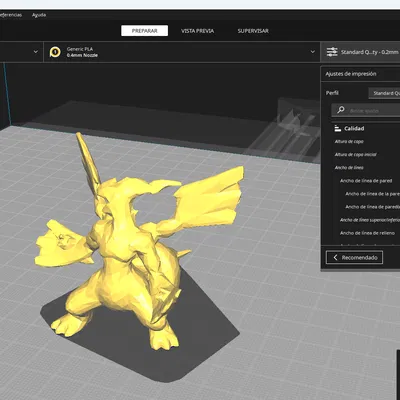This screenshot has height=400, width=400.
Task: Expand the Generic PLA material dropdown
Action: 313,52
